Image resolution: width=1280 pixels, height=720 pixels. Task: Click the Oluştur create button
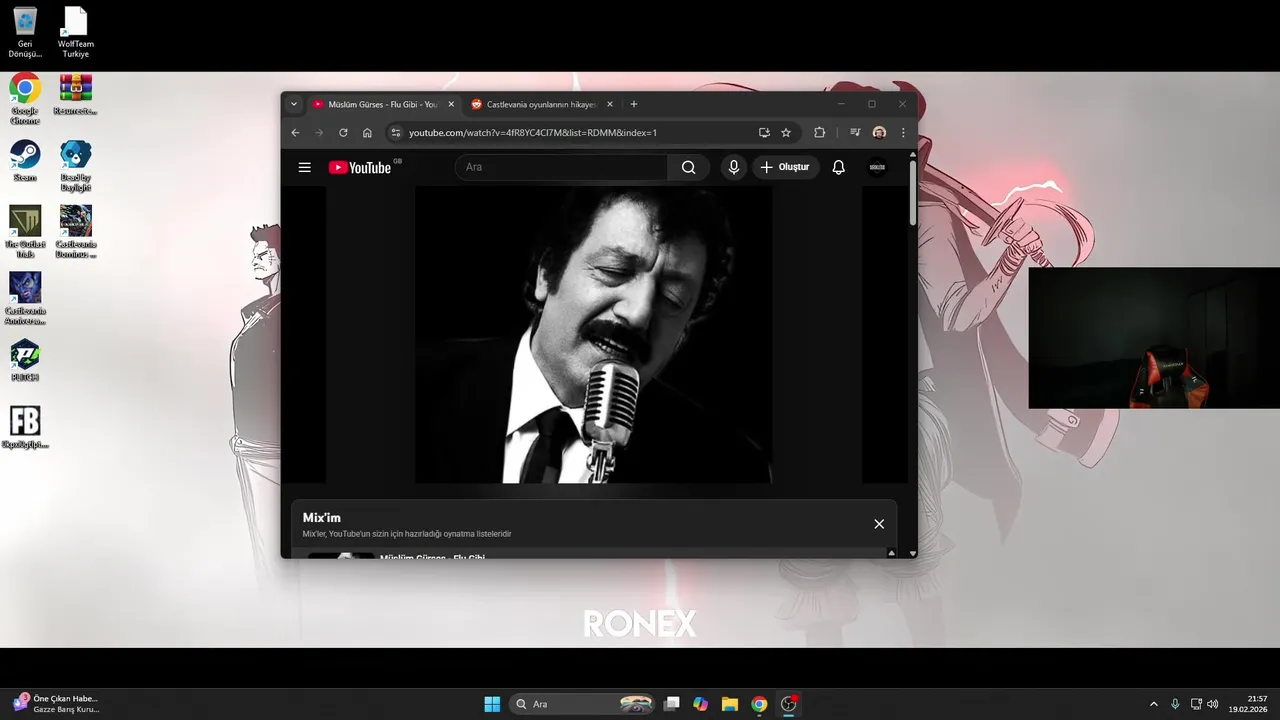(x=786, y=167)
